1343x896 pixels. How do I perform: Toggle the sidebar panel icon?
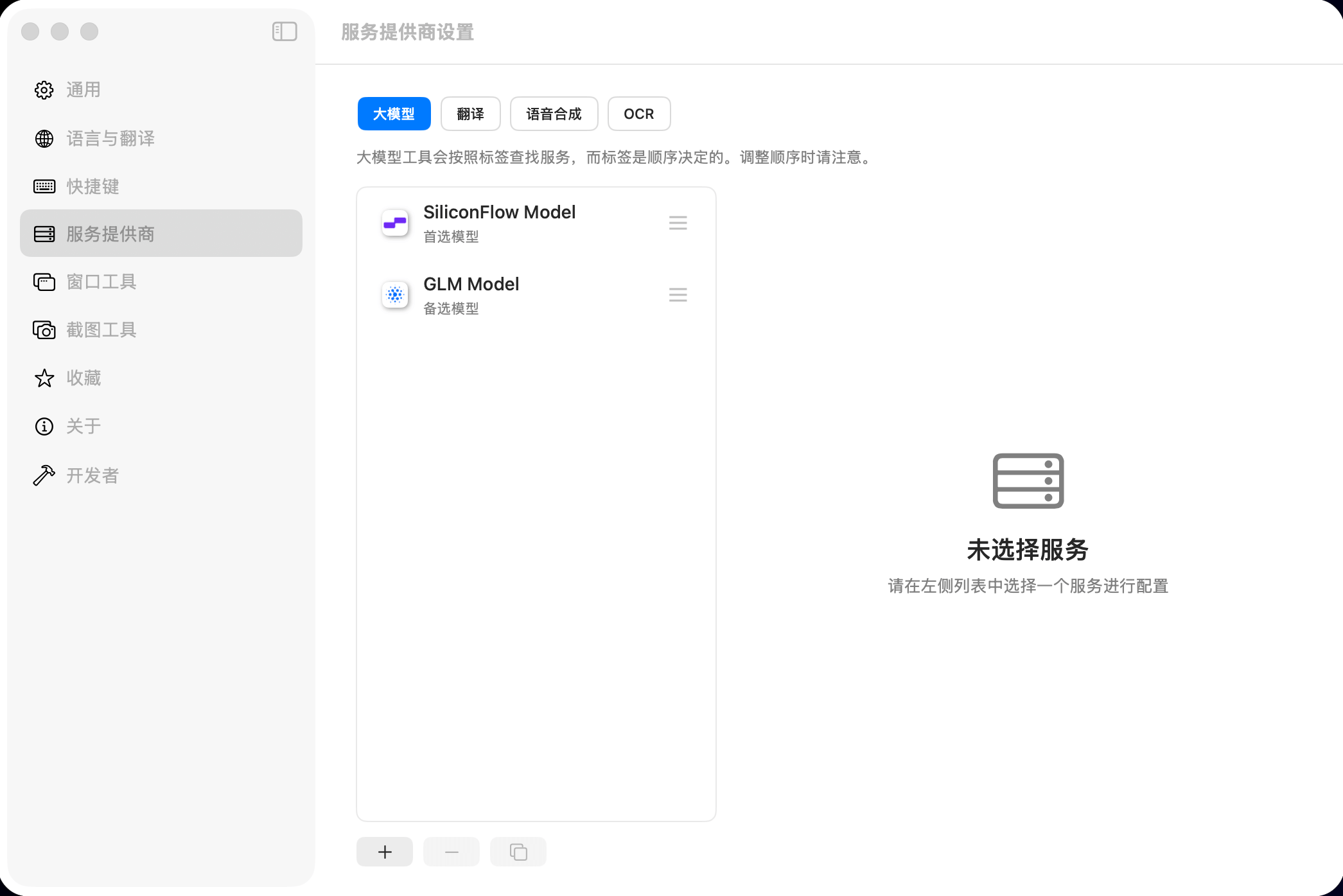click(285, 31)
